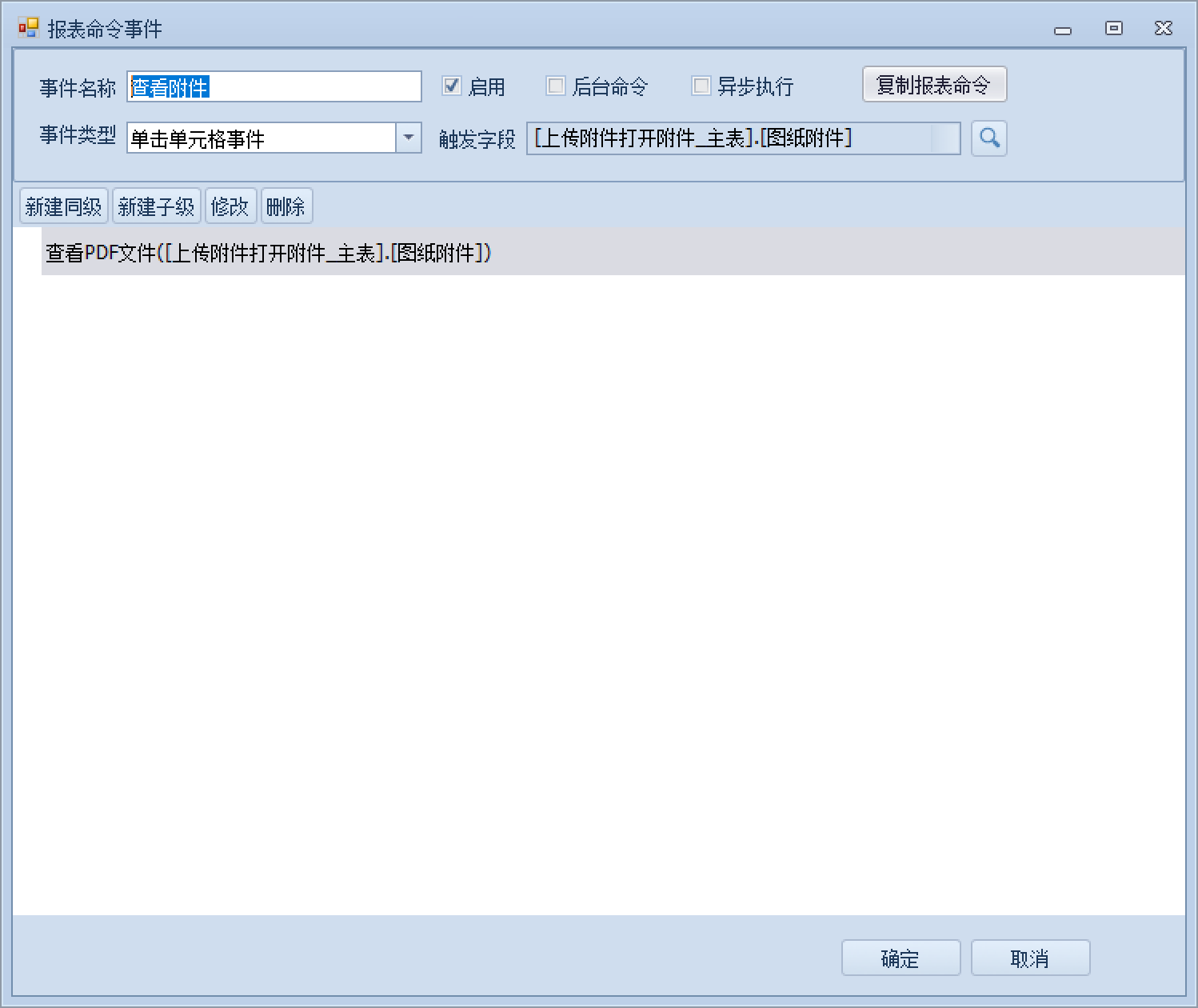Click the 单击单元格事件 combo box text
Viewport: 1198px width, 1008px height.
[261, 138]
